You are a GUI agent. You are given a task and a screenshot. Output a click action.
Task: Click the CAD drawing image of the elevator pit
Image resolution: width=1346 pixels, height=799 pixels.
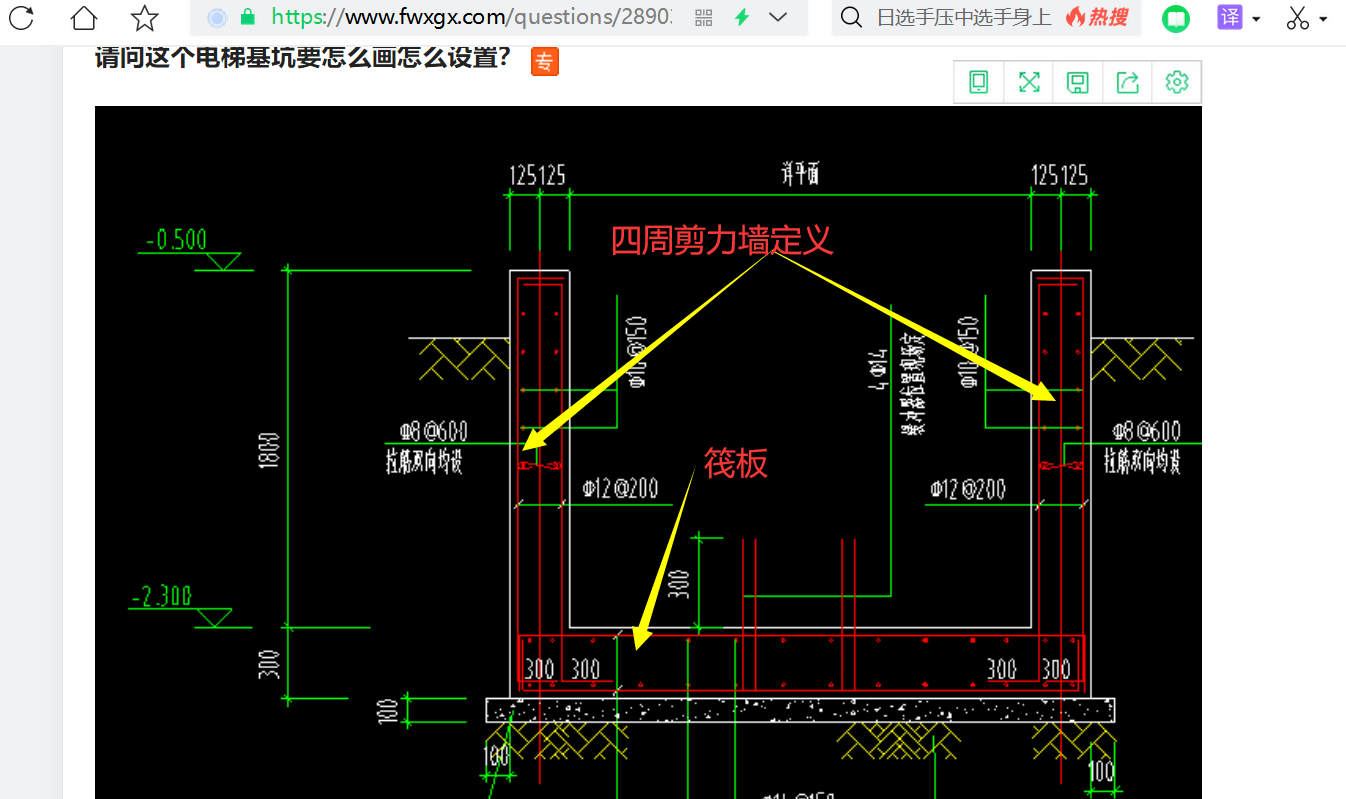tap(648, 452)
